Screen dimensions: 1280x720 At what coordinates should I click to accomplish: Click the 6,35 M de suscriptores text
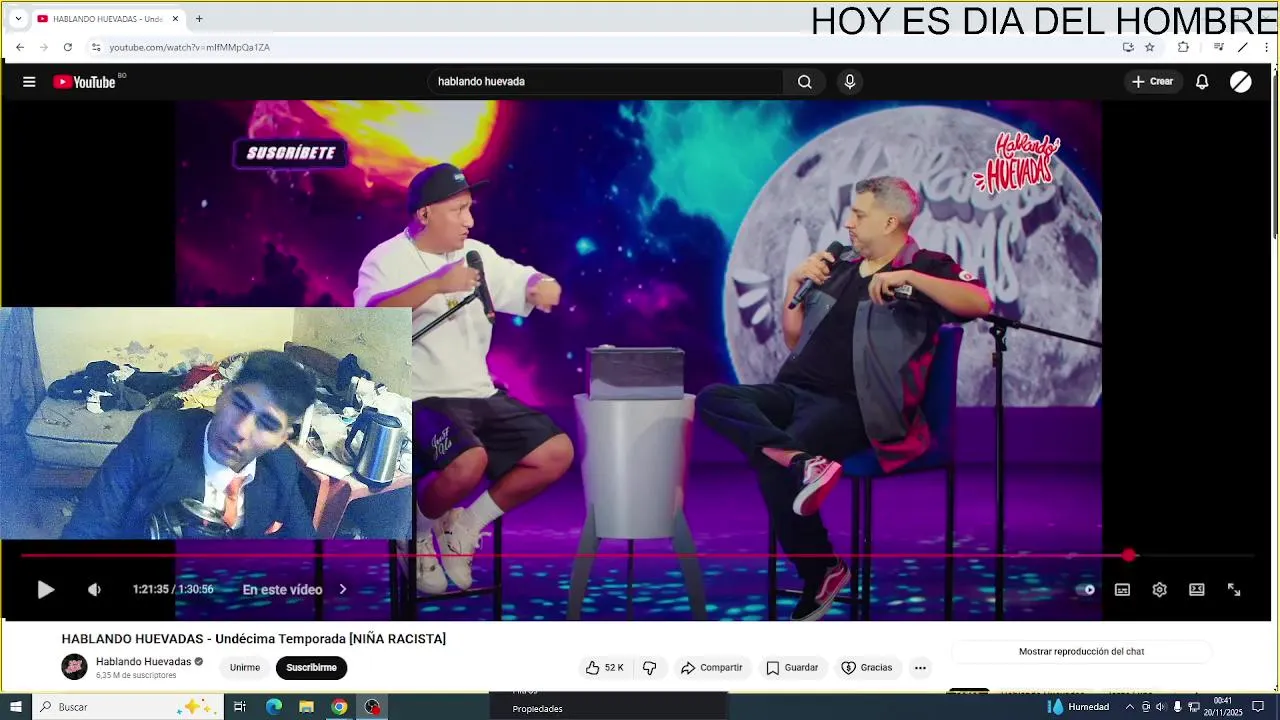click(136, 676)
